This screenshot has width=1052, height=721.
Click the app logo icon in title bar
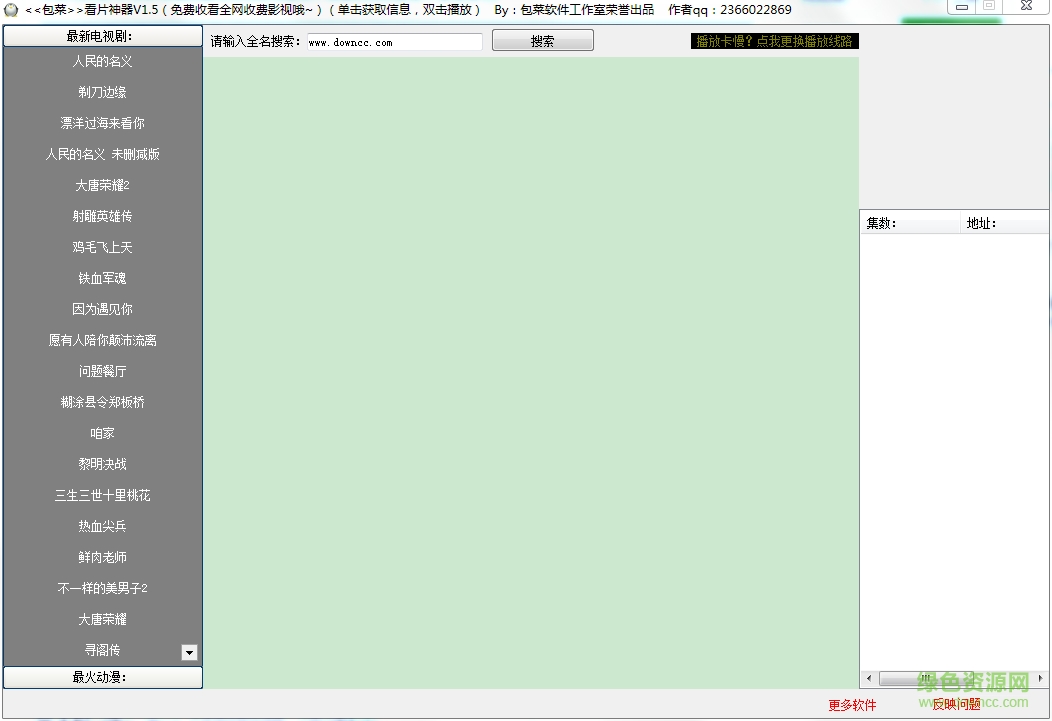pyautogui.click(x=10, y=10)
